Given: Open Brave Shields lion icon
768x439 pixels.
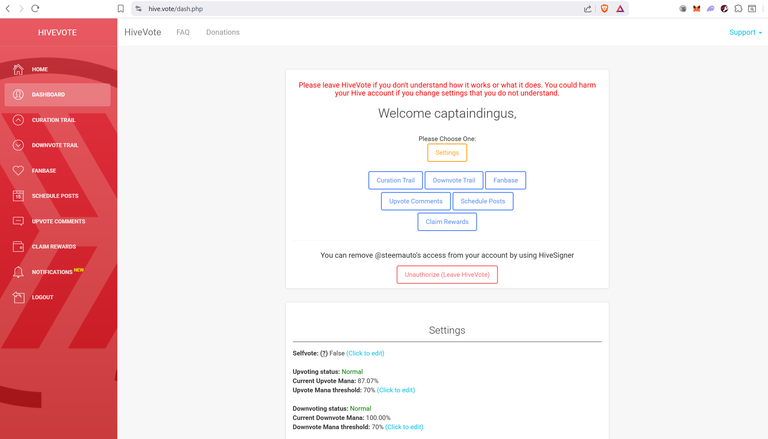Looking at the screenshot, I should [604, 9].
